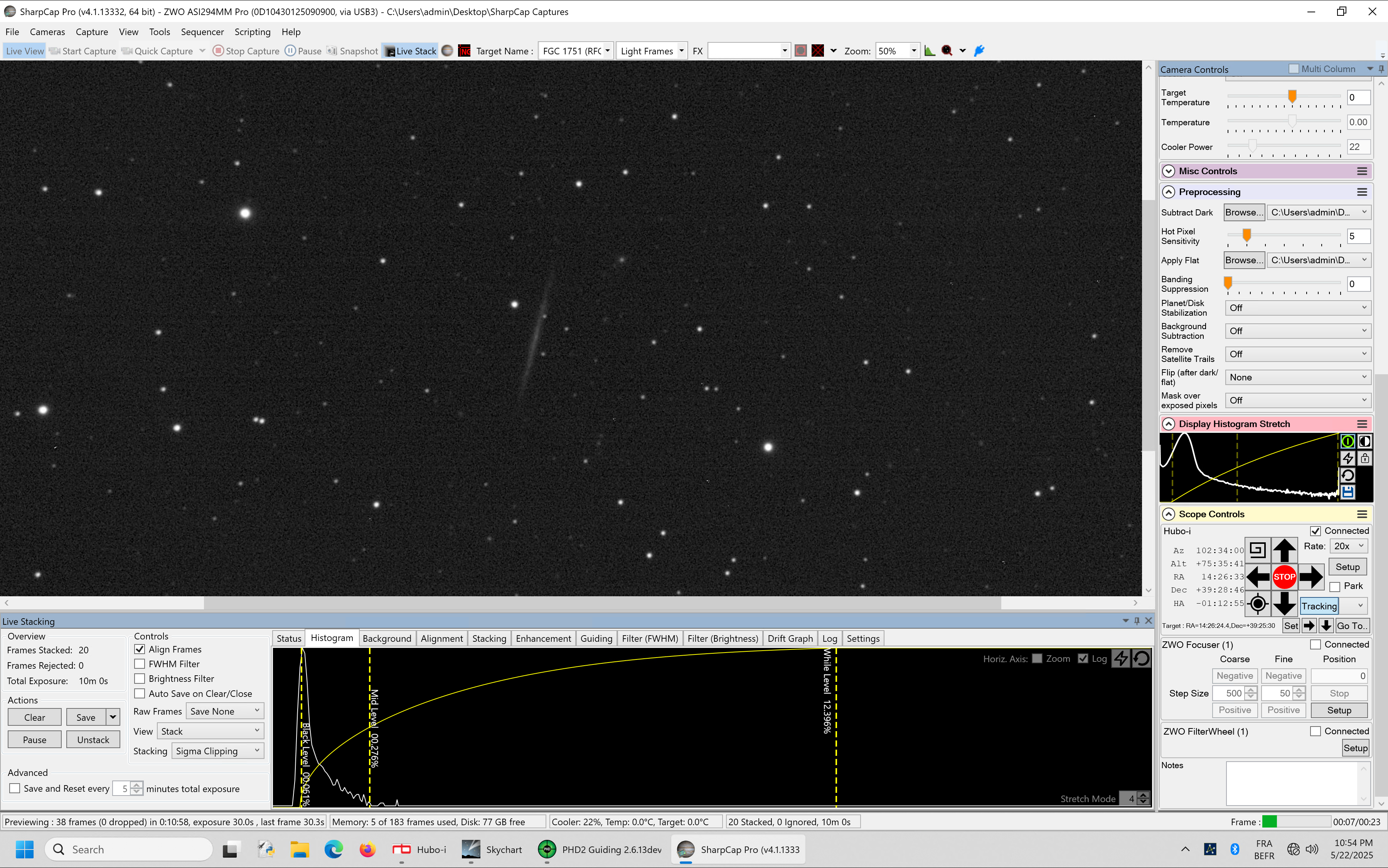Click the padlock icon in Display Histogram Stretch
The width and height of the screenshot is (1388, 868).
[1364, 458]
